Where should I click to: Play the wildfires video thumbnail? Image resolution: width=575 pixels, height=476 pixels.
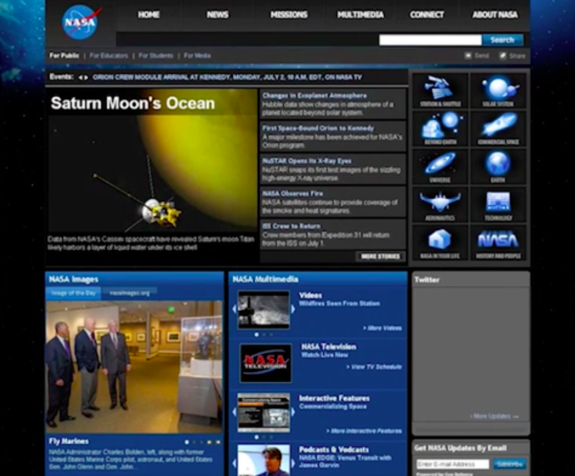click(263, 310)
